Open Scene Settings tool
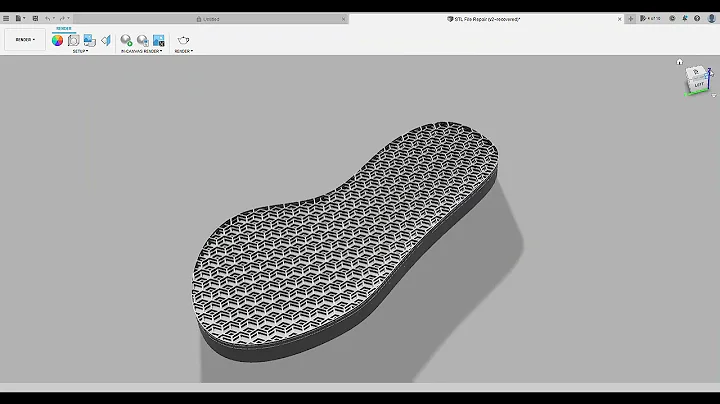Image resolution: width=720 pixels, height=404 pixels. click(73, 40)
